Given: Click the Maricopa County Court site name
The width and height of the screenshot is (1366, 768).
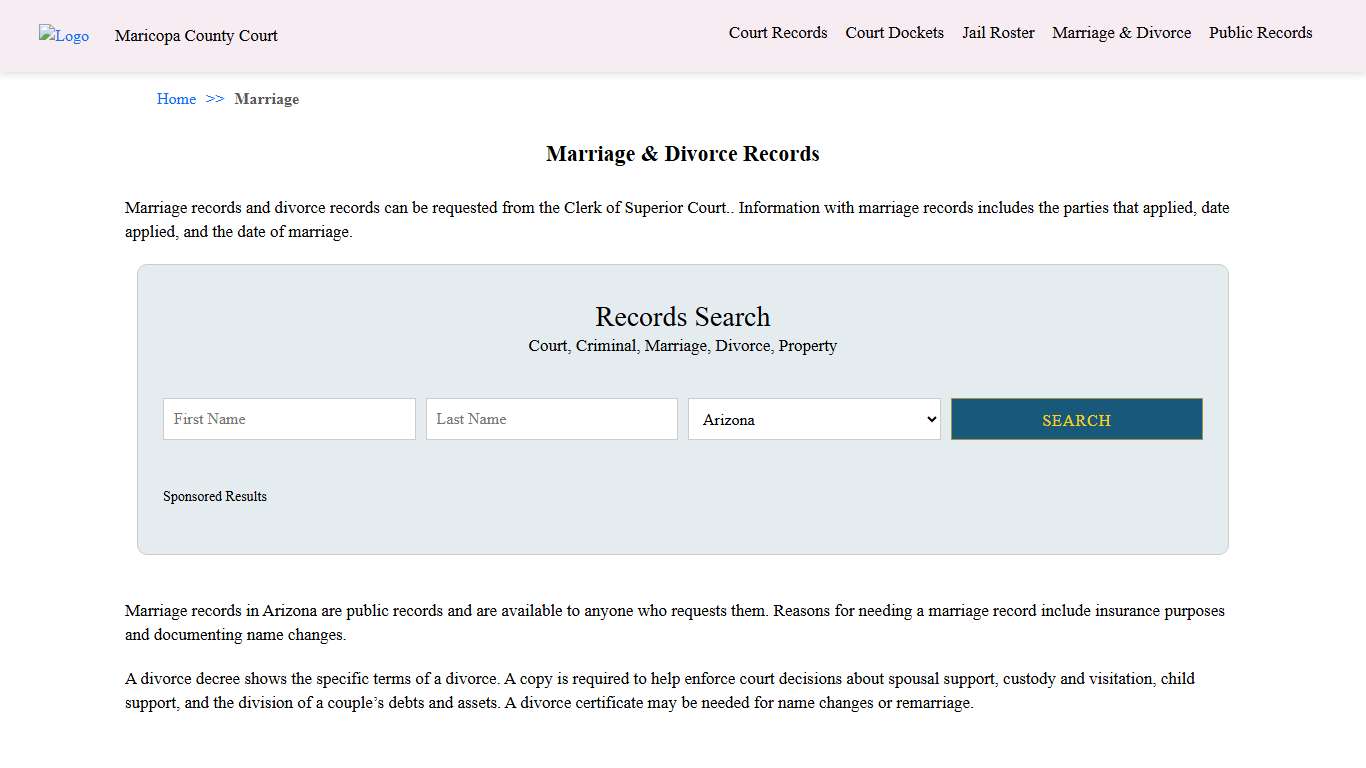Looking at the screenshot, I should (196, 36).
